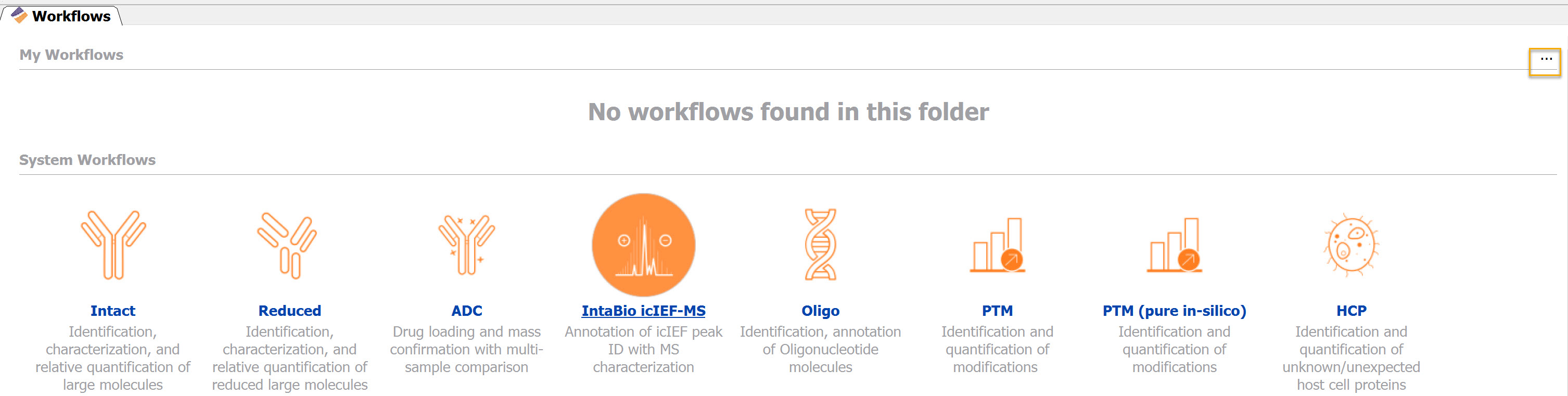Open the ADC antibody-drug conjugate icon
Screen dimensions: 1568x396
(466, 245)
